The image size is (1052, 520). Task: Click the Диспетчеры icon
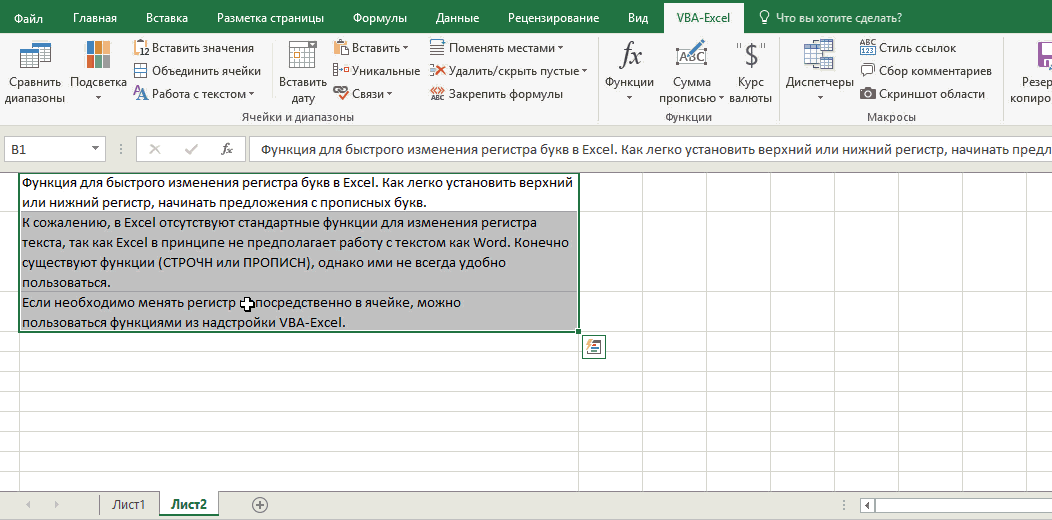click(x=819, y=55)
